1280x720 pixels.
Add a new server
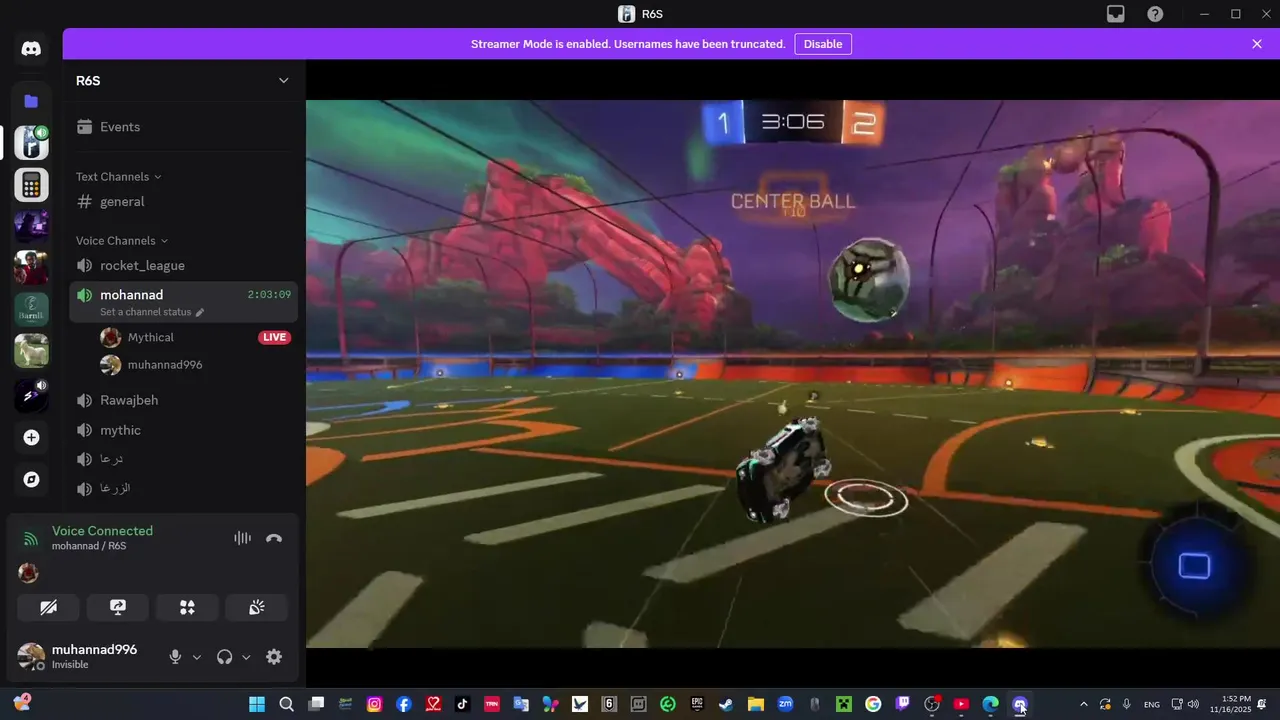[31, 437]
